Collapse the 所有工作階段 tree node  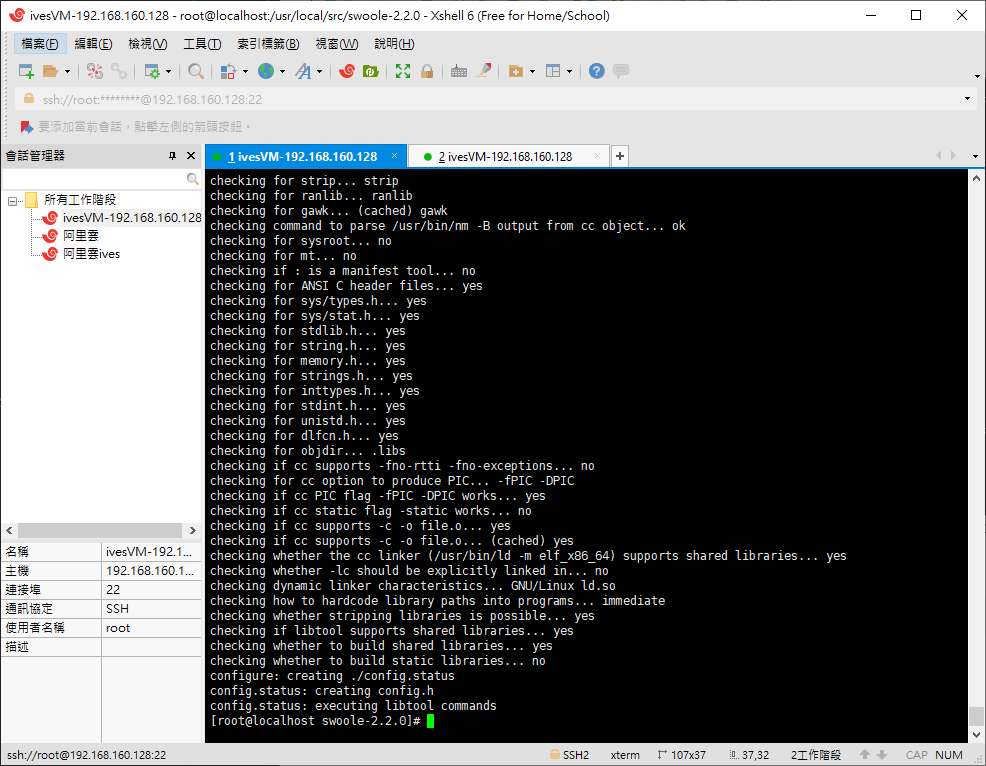(12, 201)
